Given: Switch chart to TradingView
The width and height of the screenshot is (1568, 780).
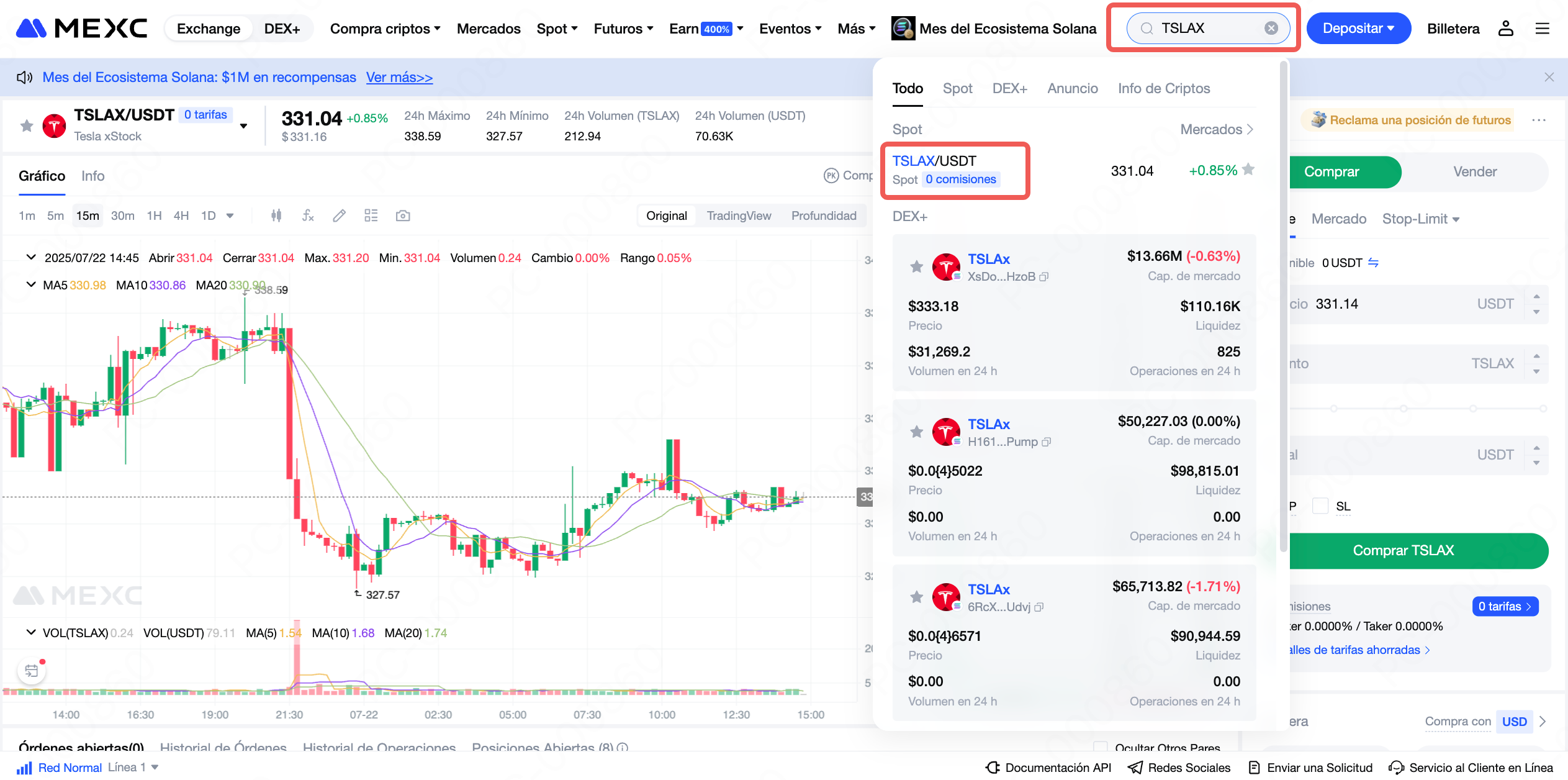Looking at the screenshot, I should tap(739, 215).
